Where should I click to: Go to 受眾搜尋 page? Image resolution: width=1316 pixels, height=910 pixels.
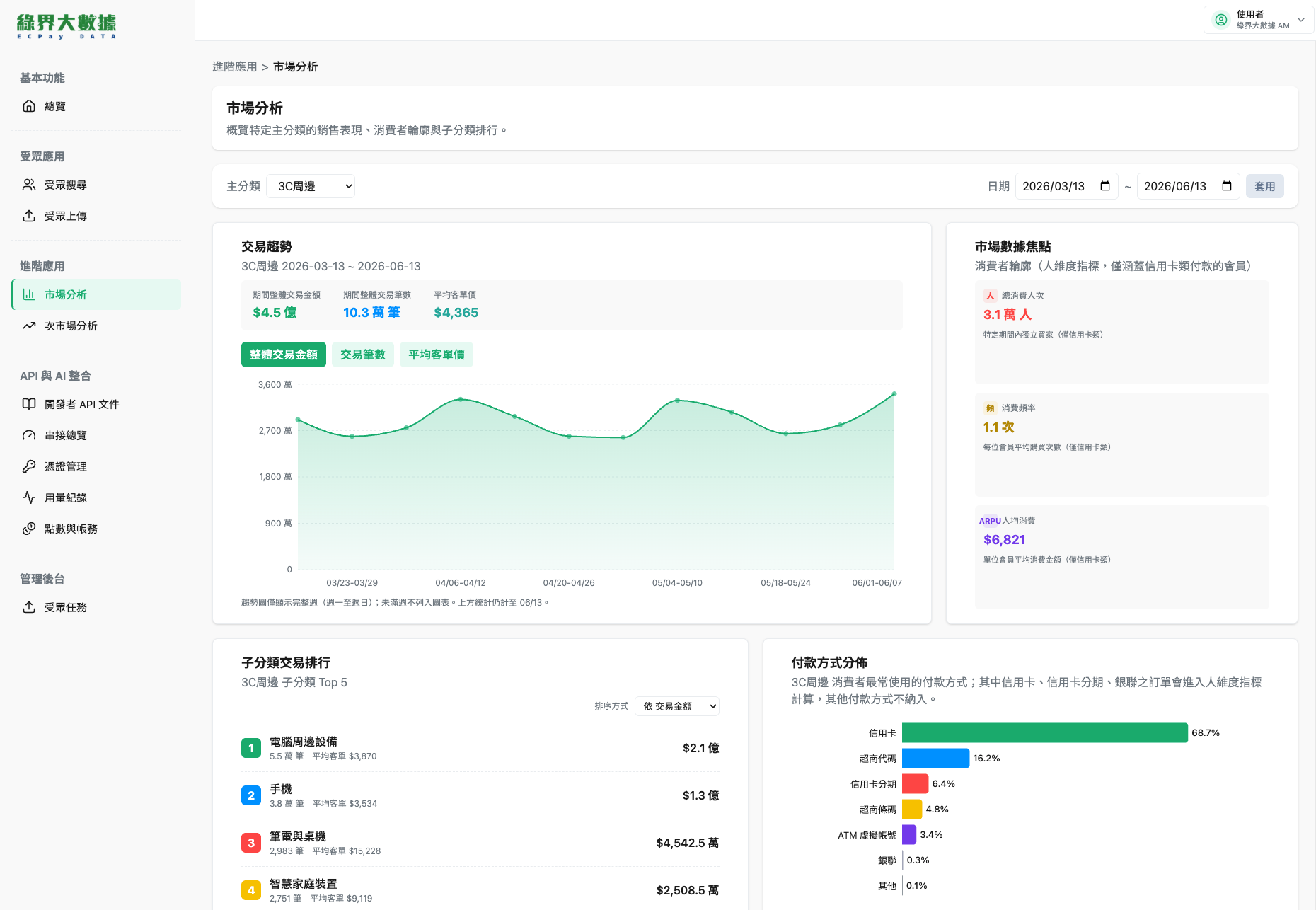tap(96, 185)
